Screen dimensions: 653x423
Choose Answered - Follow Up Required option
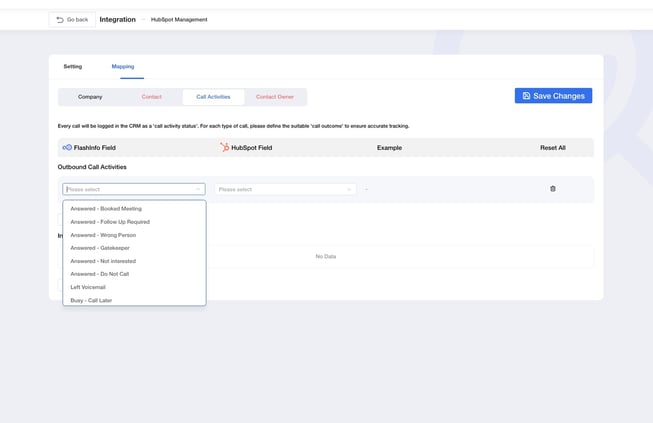[134, 222]
